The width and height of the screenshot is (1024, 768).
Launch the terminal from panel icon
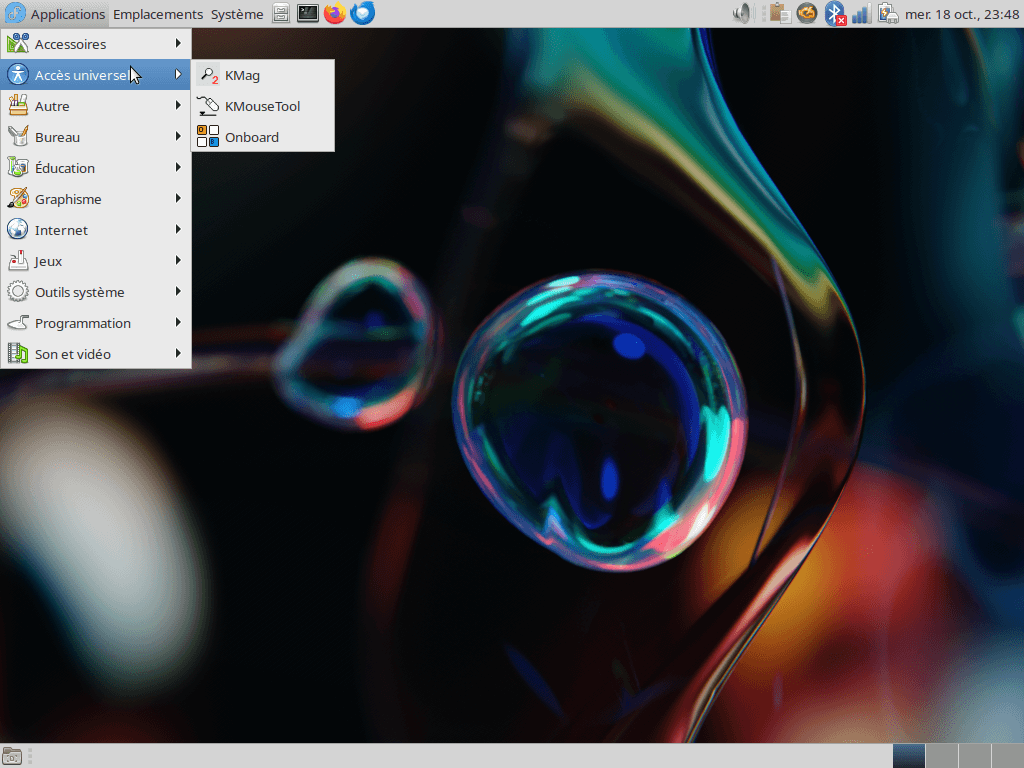click(308, 13)
